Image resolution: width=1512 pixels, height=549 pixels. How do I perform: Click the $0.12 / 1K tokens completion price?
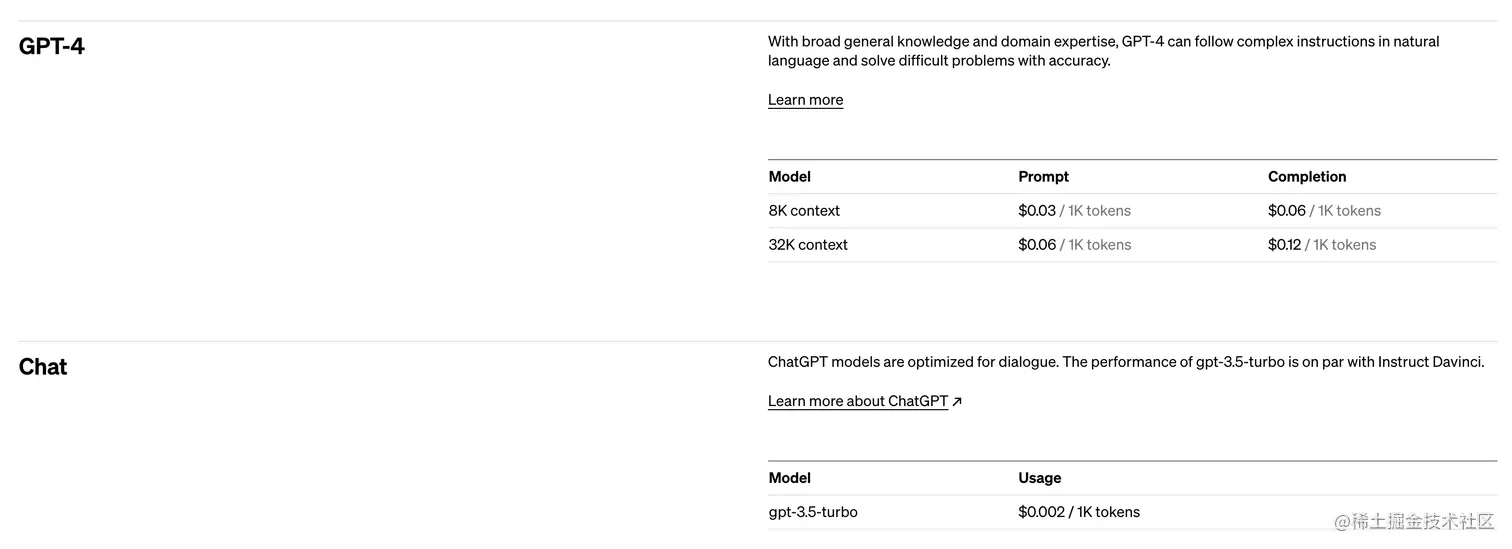1322,245
